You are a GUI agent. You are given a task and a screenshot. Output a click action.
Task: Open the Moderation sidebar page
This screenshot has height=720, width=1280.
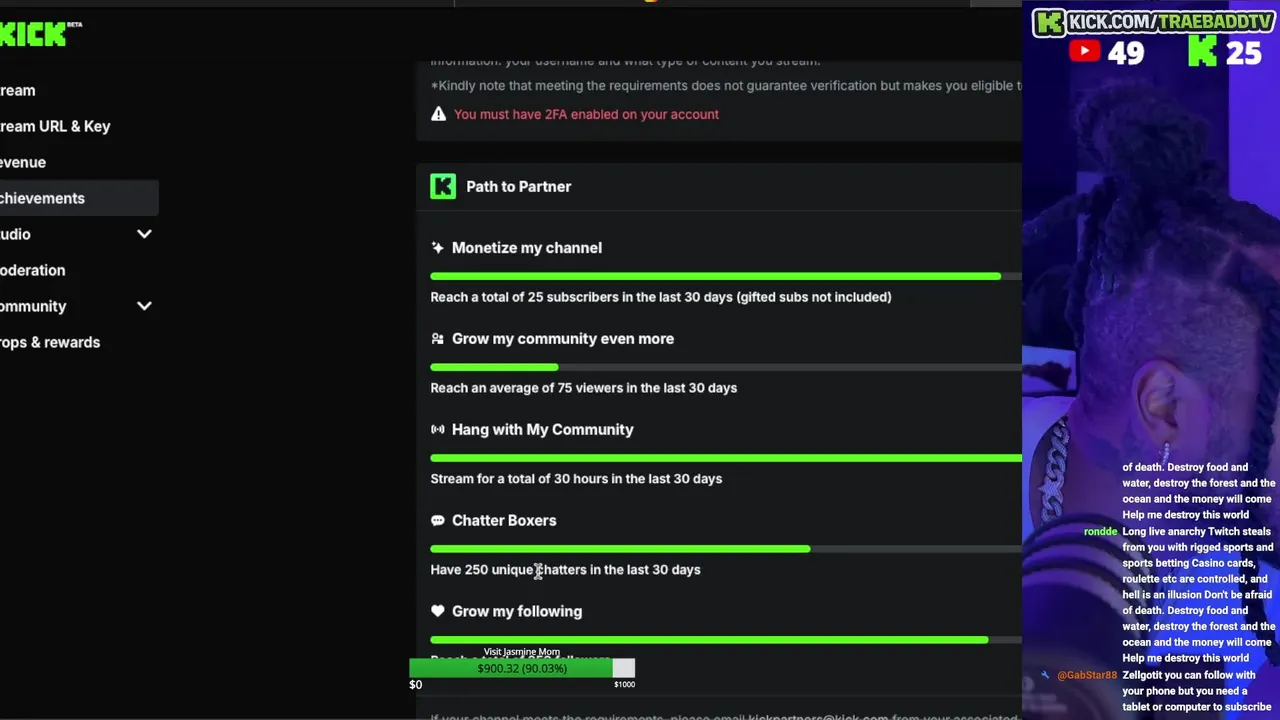(x=33, y=270)
